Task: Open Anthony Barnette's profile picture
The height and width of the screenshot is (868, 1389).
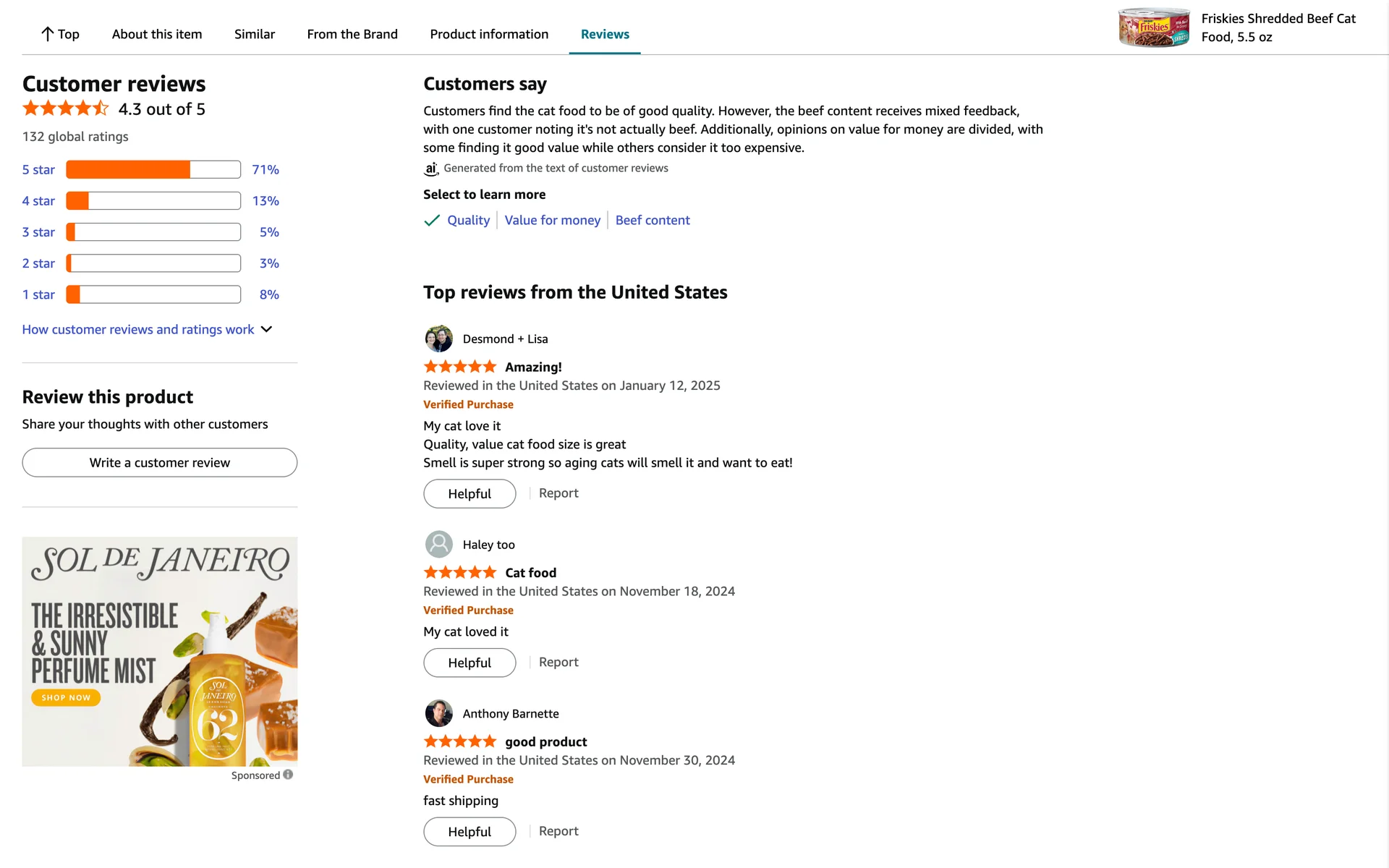Action: (438, 713)
